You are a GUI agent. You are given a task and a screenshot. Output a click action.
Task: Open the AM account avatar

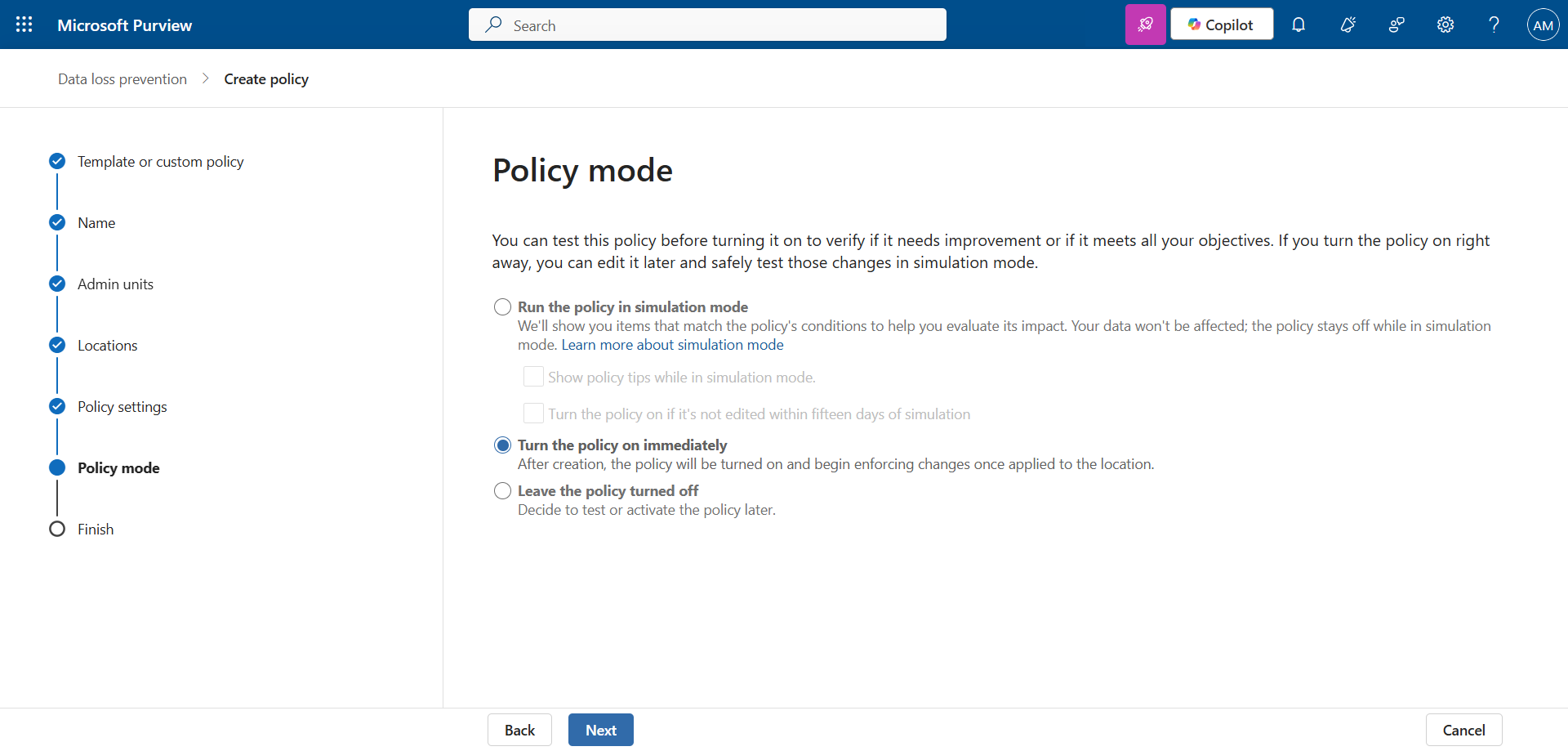tap(1543, 25)
